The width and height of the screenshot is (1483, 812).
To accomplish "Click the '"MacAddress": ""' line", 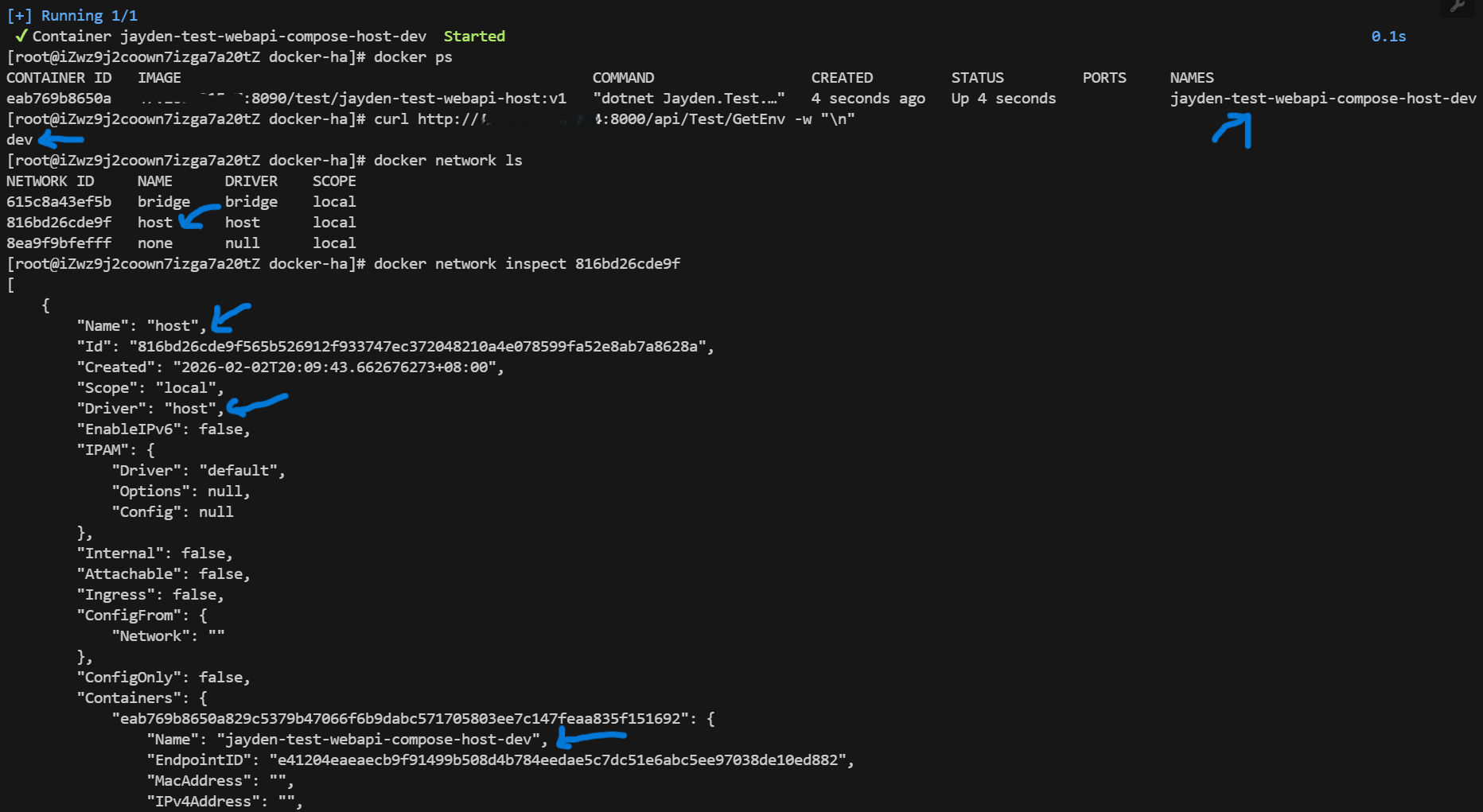I will (220, 781).
